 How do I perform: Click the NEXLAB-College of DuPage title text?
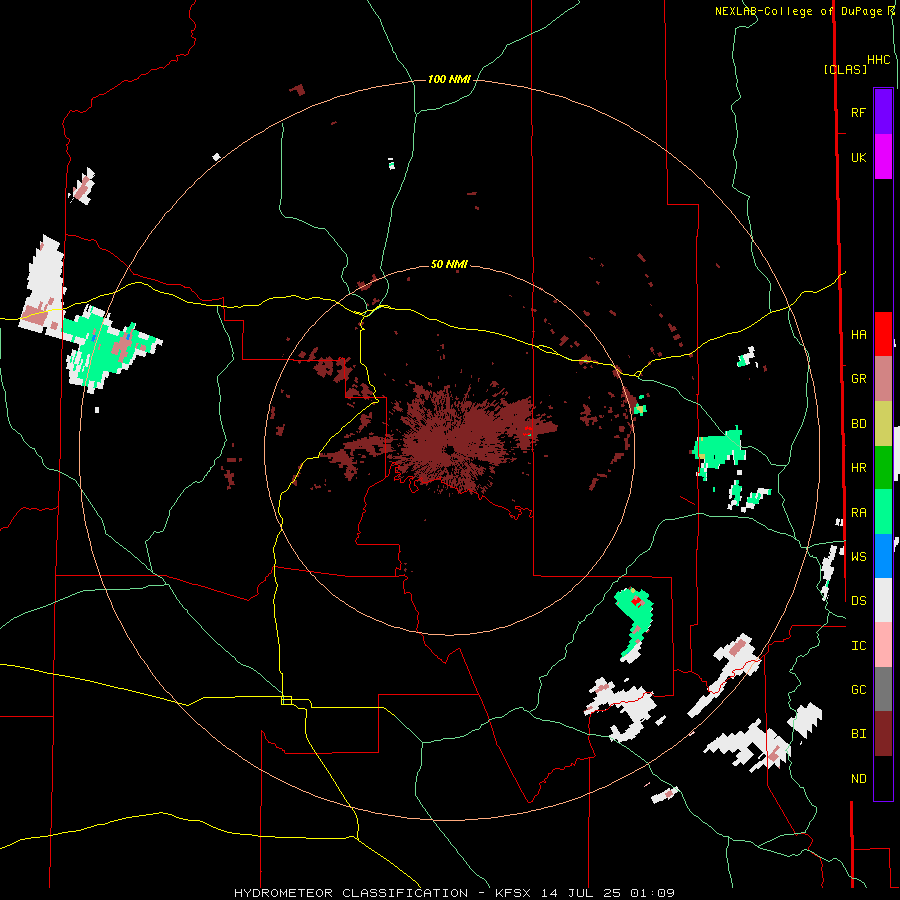[801, 11]
